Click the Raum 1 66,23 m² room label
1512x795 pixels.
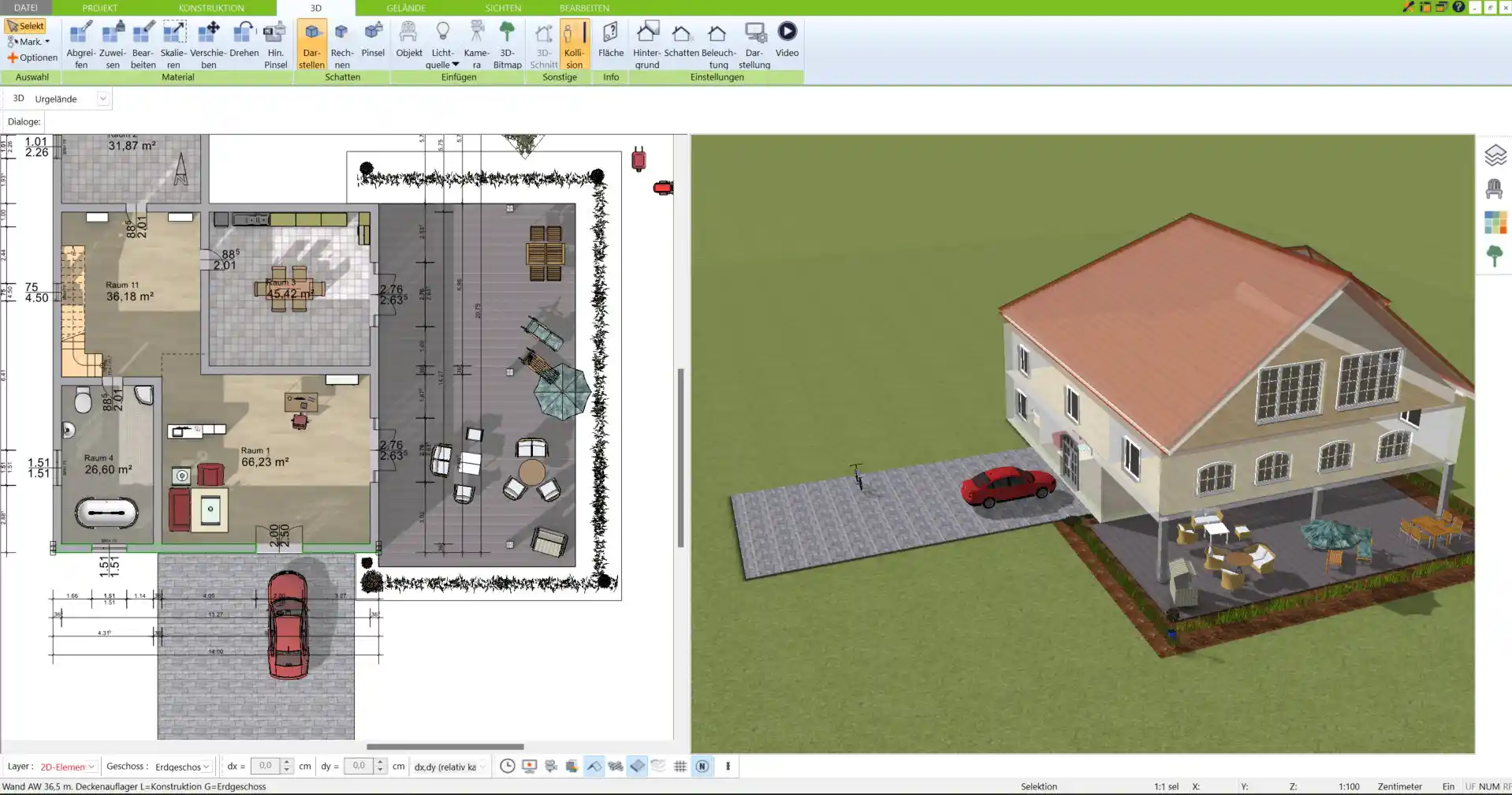coord(264,457)
